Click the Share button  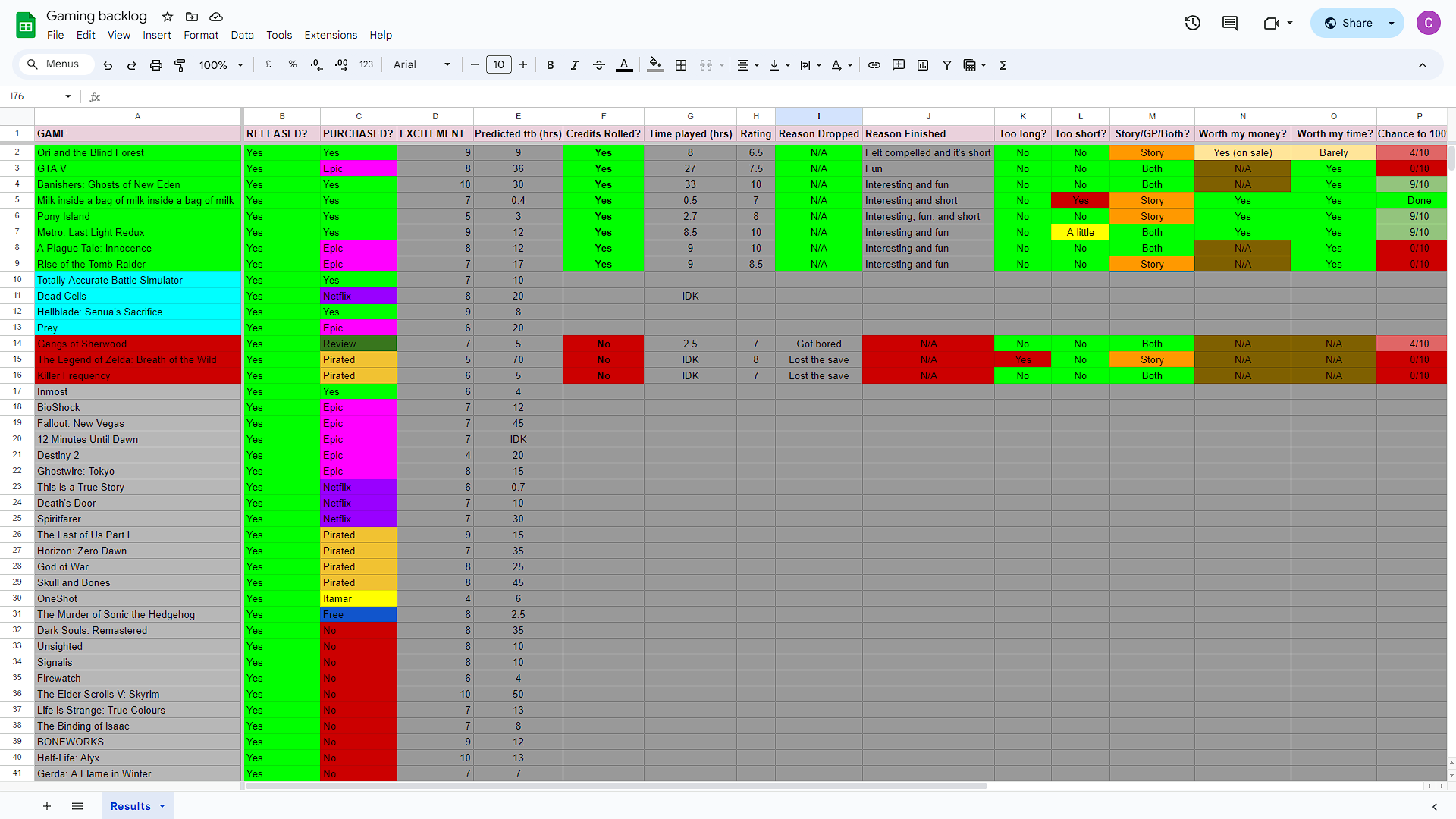[x=1348, y=23]
